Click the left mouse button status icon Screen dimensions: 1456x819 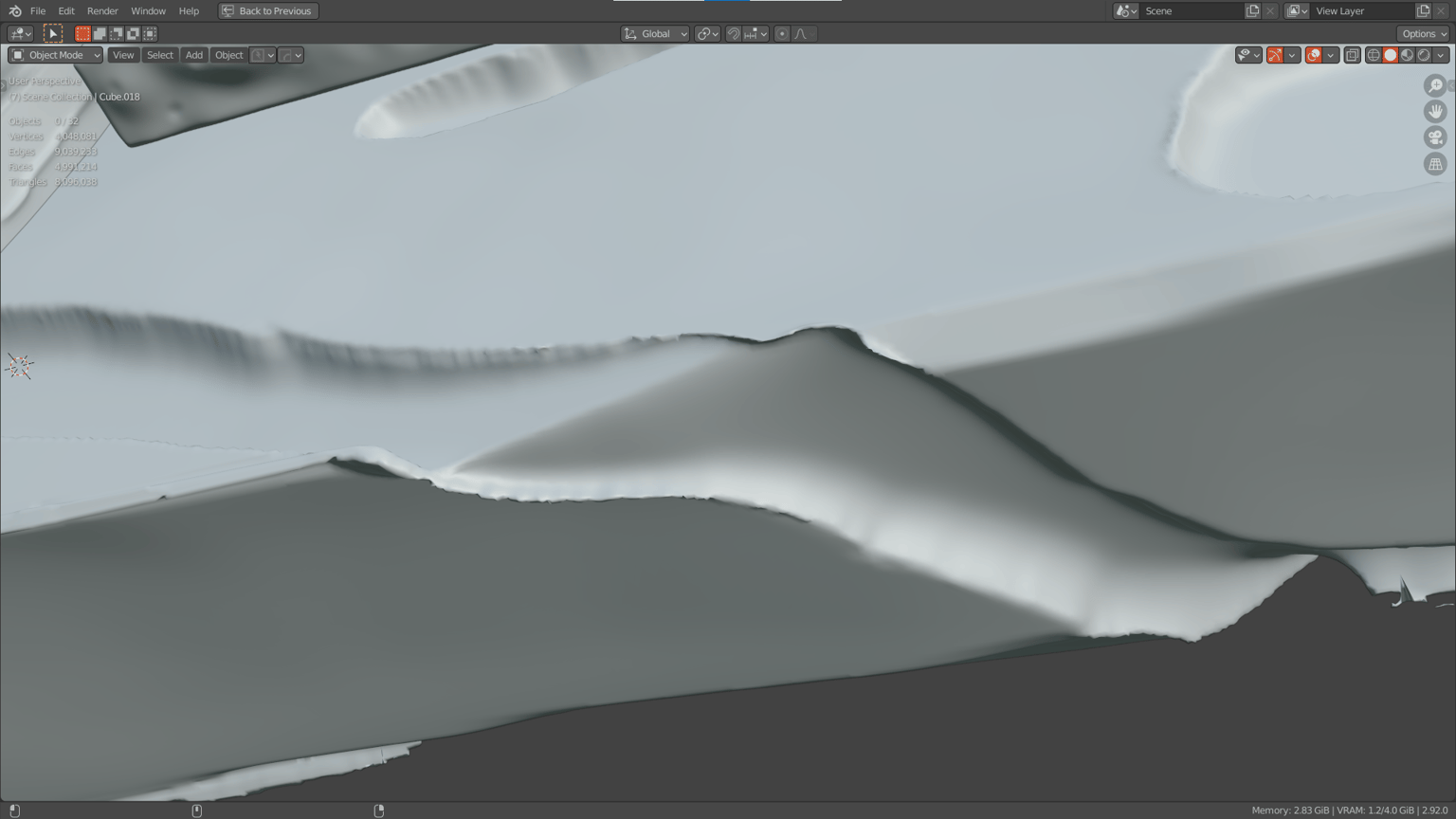point(14,810)
